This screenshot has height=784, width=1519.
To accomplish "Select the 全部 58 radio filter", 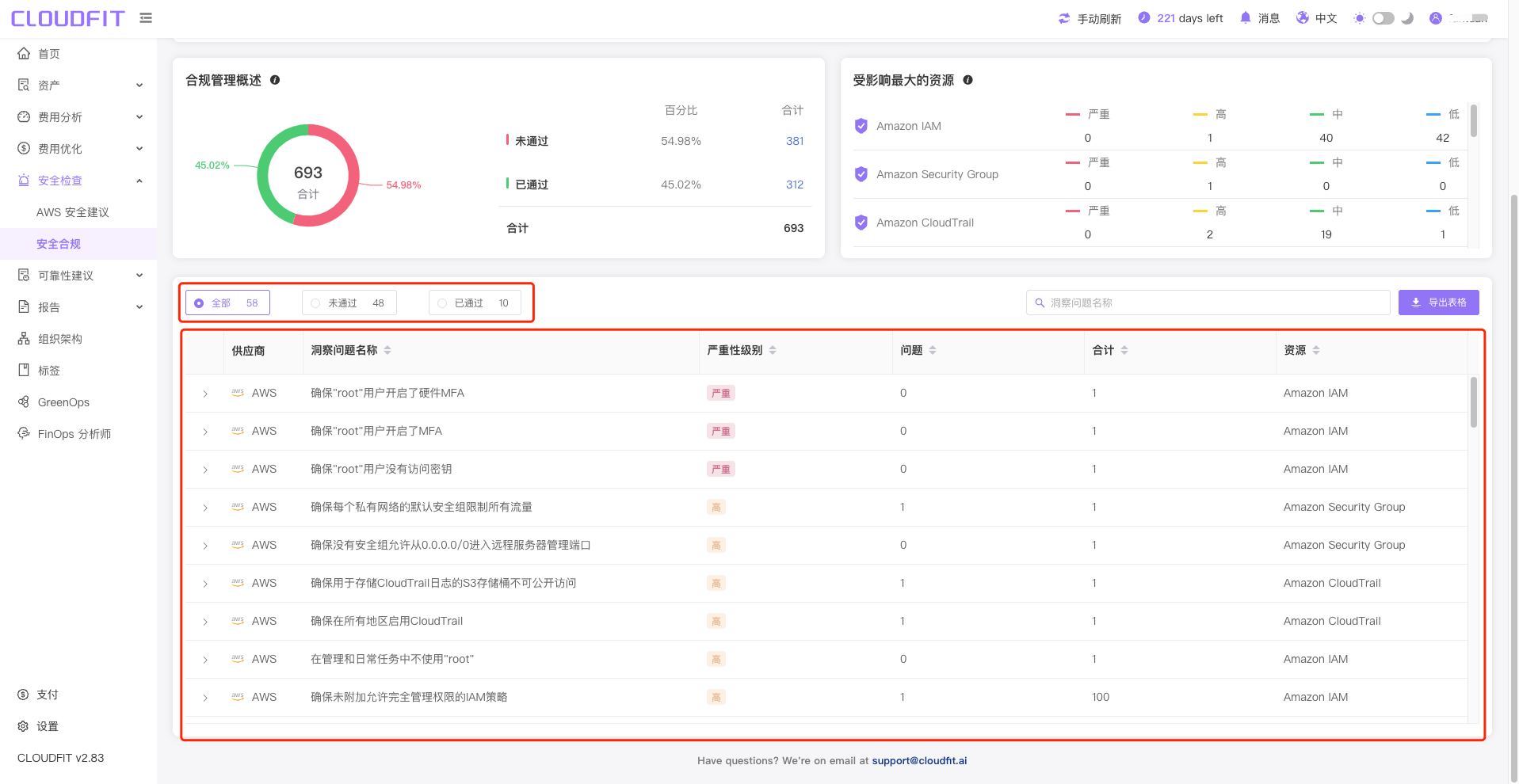I will coord(227,303).
